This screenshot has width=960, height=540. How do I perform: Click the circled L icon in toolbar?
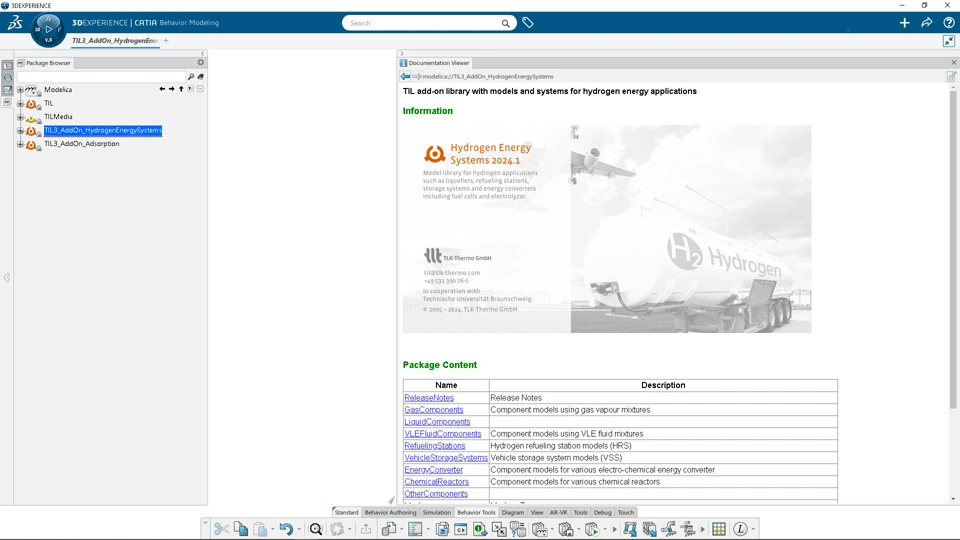[740, 528]
